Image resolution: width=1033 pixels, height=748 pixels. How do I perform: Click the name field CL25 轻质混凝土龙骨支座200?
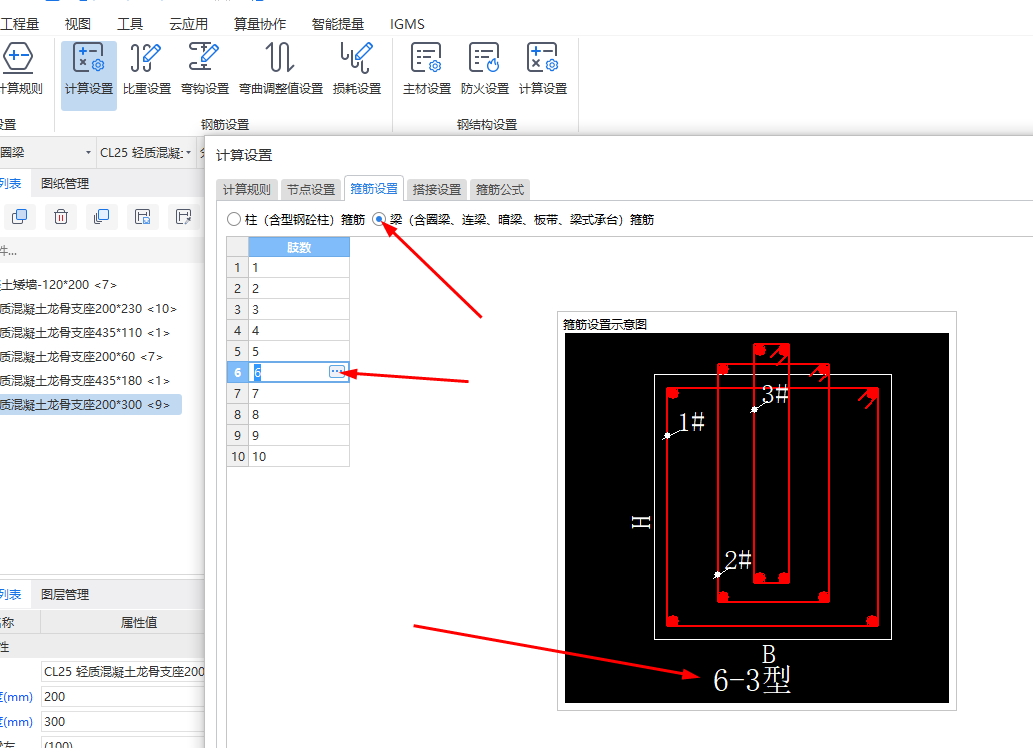click(x=123, y=672)
